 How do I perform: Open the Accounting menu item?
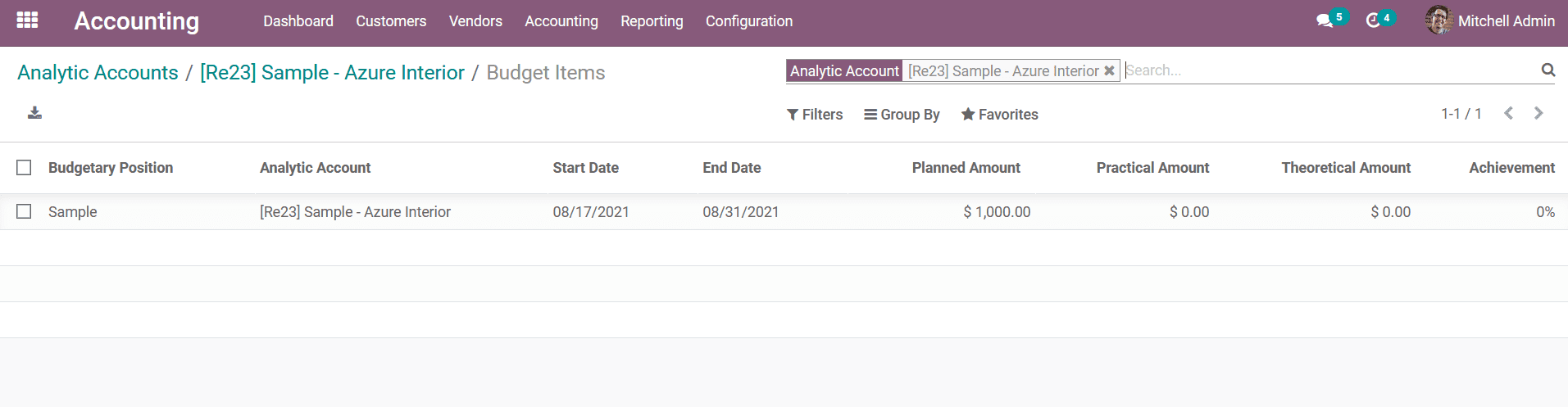tap(561, 21)
